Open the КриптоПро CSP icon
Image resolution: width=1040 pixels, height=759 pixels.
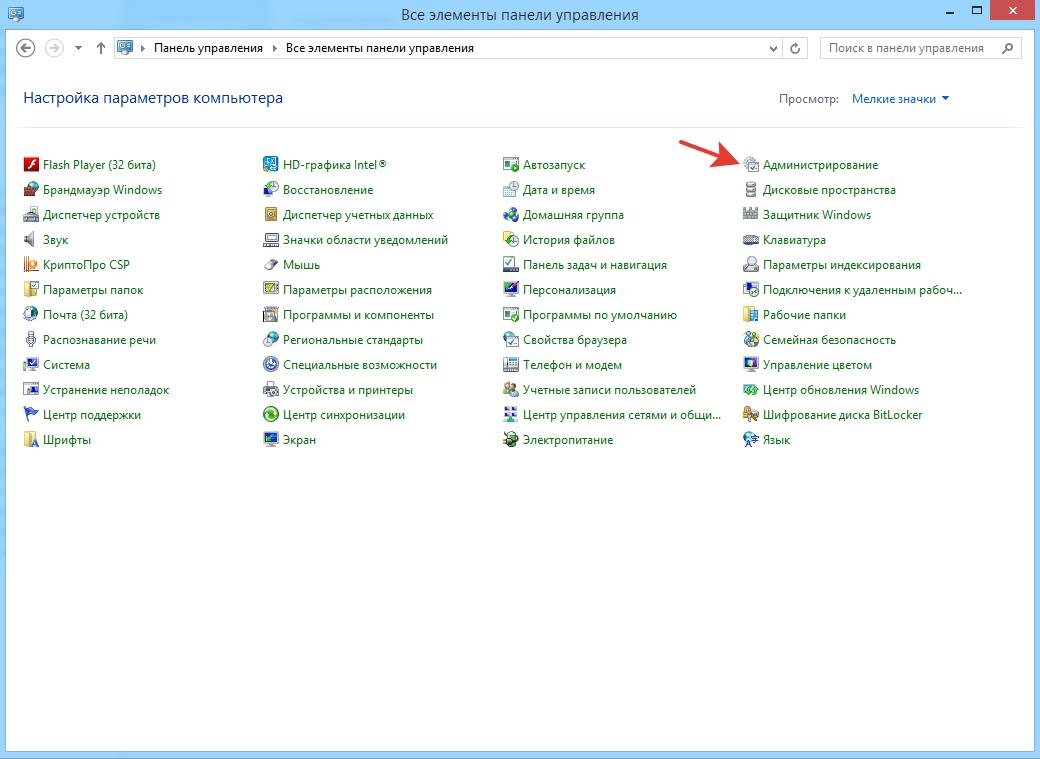31,265
